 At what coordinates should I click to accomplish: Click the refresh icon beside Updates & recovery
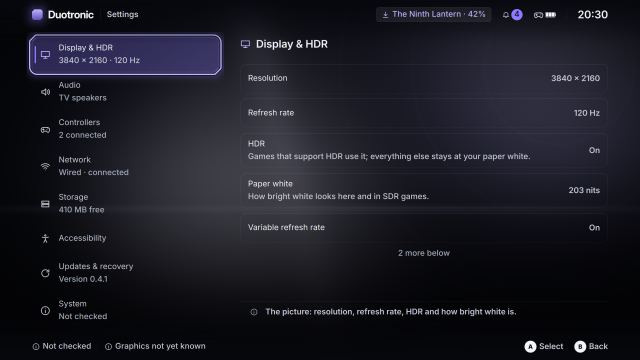pos(45,273)
